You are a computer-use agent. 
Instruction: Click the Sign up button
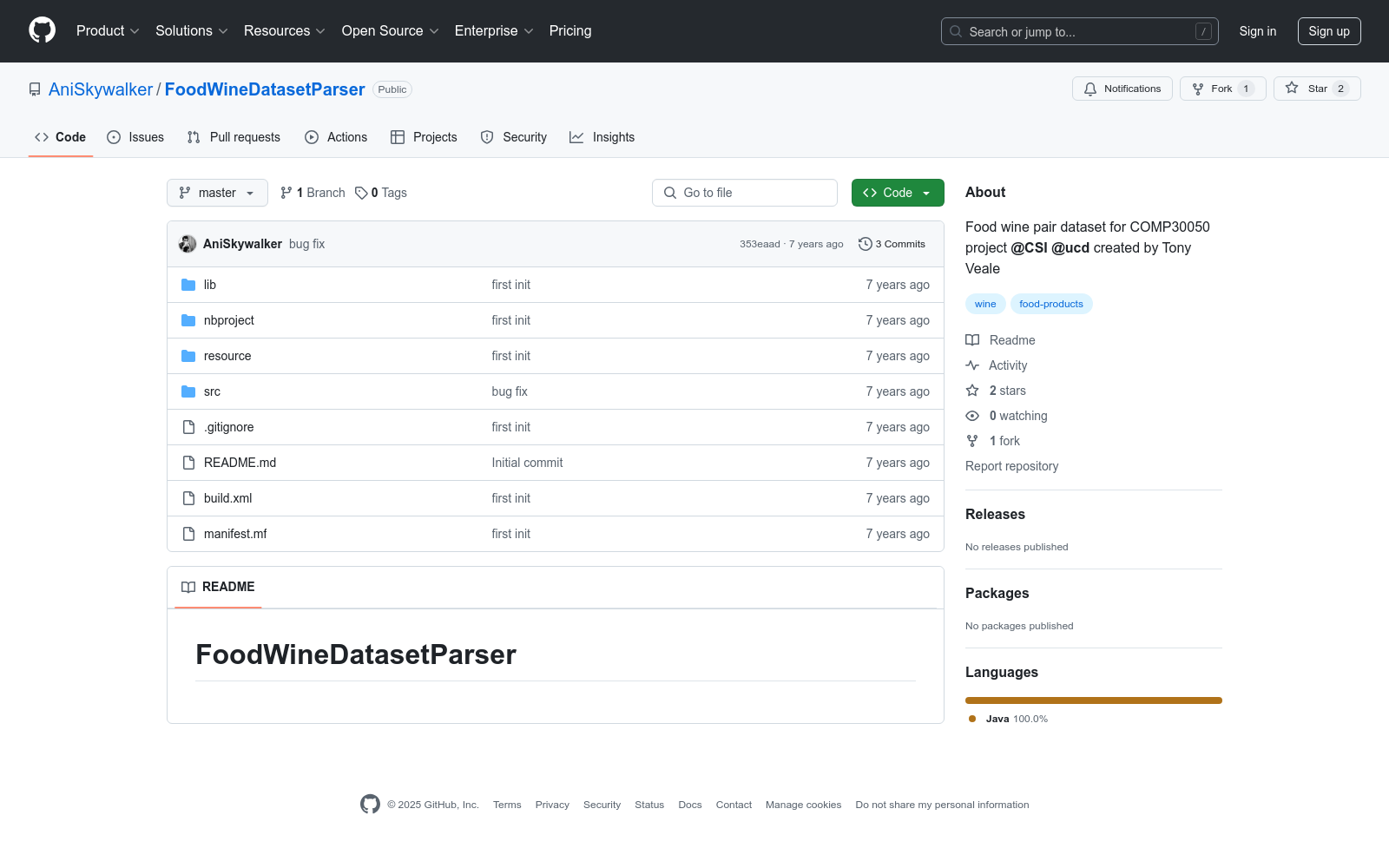coord(1329,31)
